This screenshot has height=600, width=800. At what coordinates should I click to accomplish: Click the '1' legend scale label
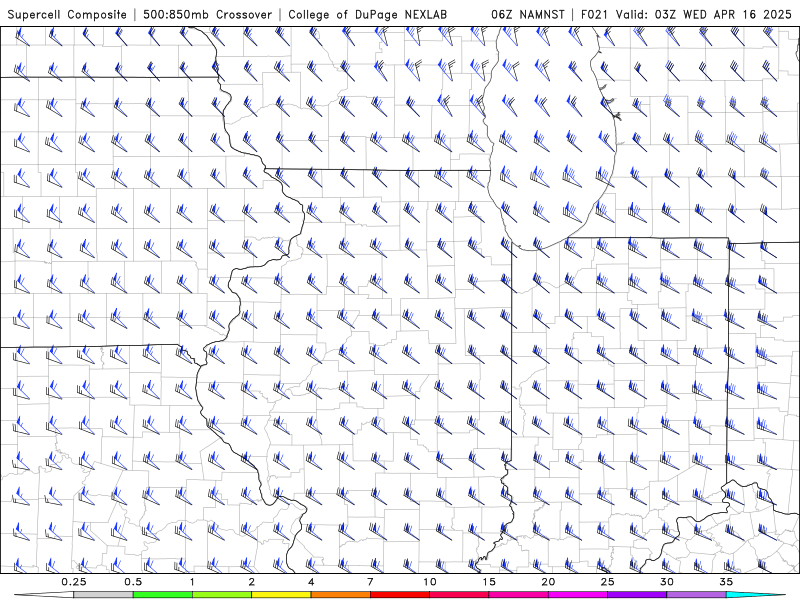click(x=192, y=582)
